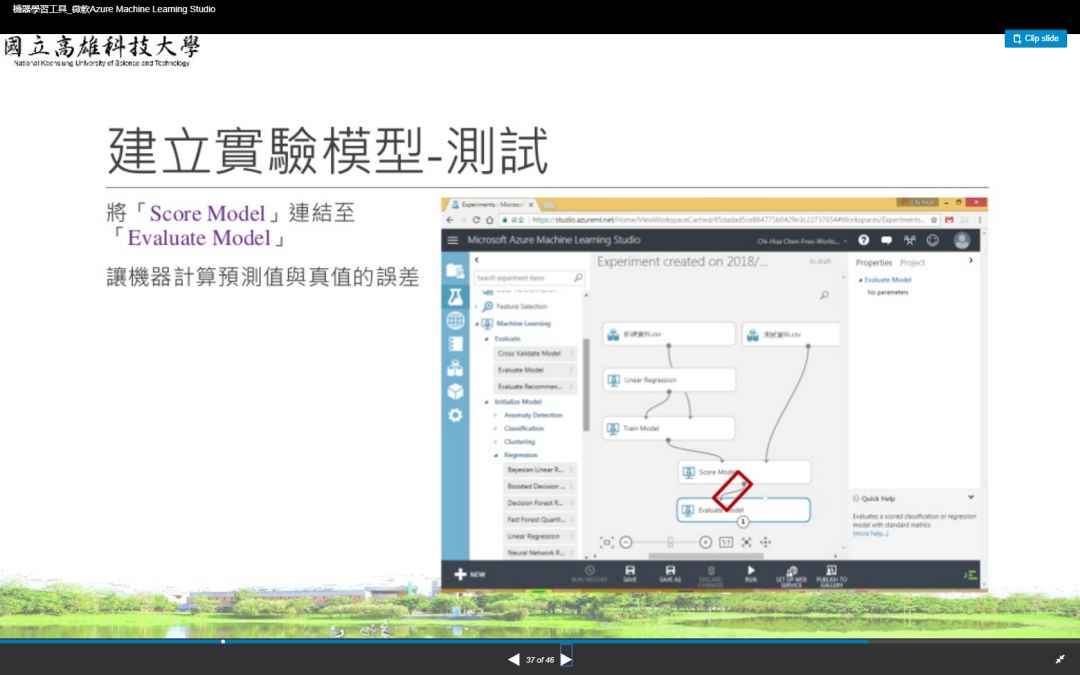
Task: Click the canvas horizontal scrollbar
Action: pyautogui.click(x=706, y=556)
